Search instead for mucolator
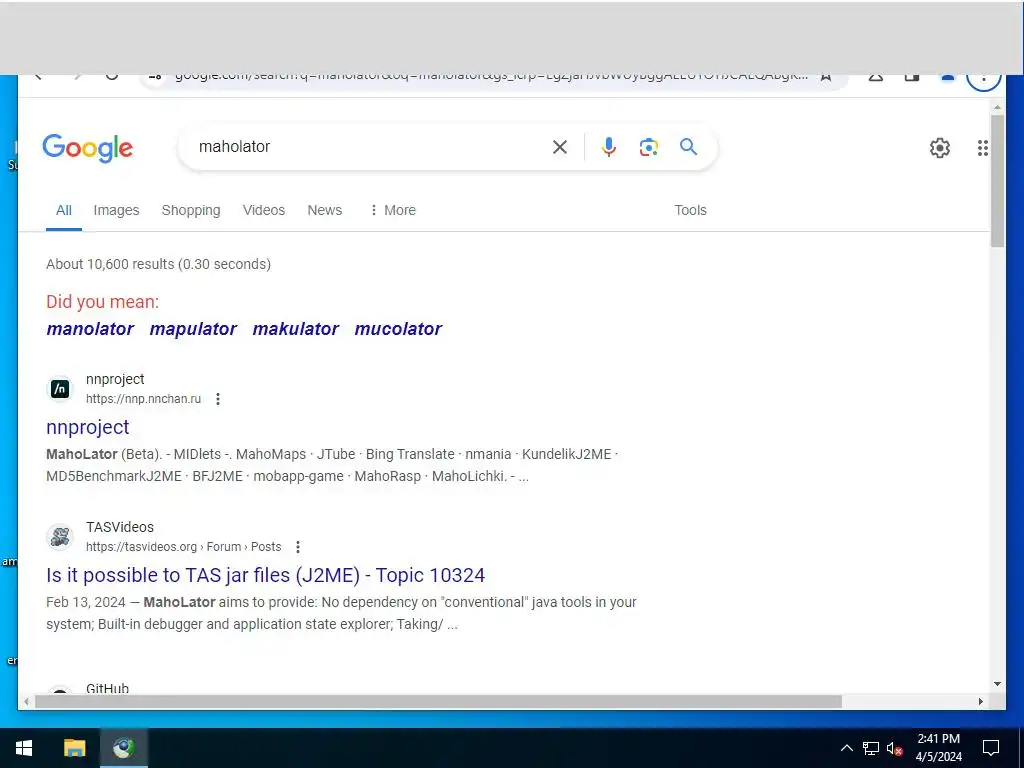 tap(398, 329)
